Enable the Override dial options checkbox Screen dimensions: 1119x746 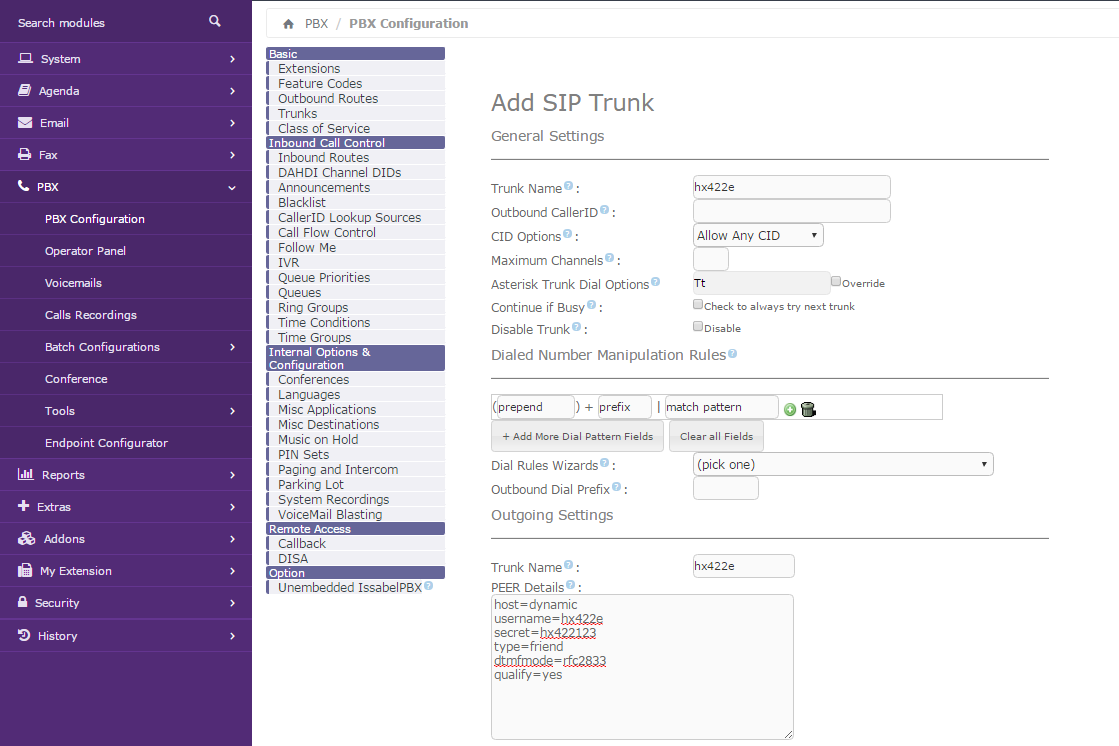click(x=836, y=282)
